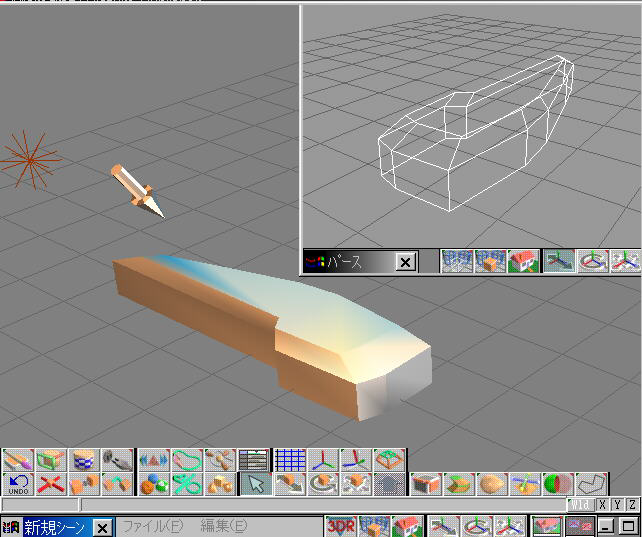Select the two-cubes copy object tool
This screenshot has width=642, height=537.
[84, 484]
